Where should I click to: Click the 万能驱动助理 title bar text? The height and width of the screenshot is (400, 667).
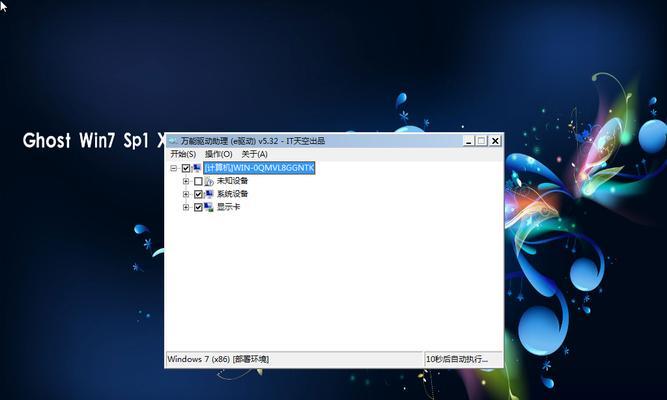pos(253,141)
